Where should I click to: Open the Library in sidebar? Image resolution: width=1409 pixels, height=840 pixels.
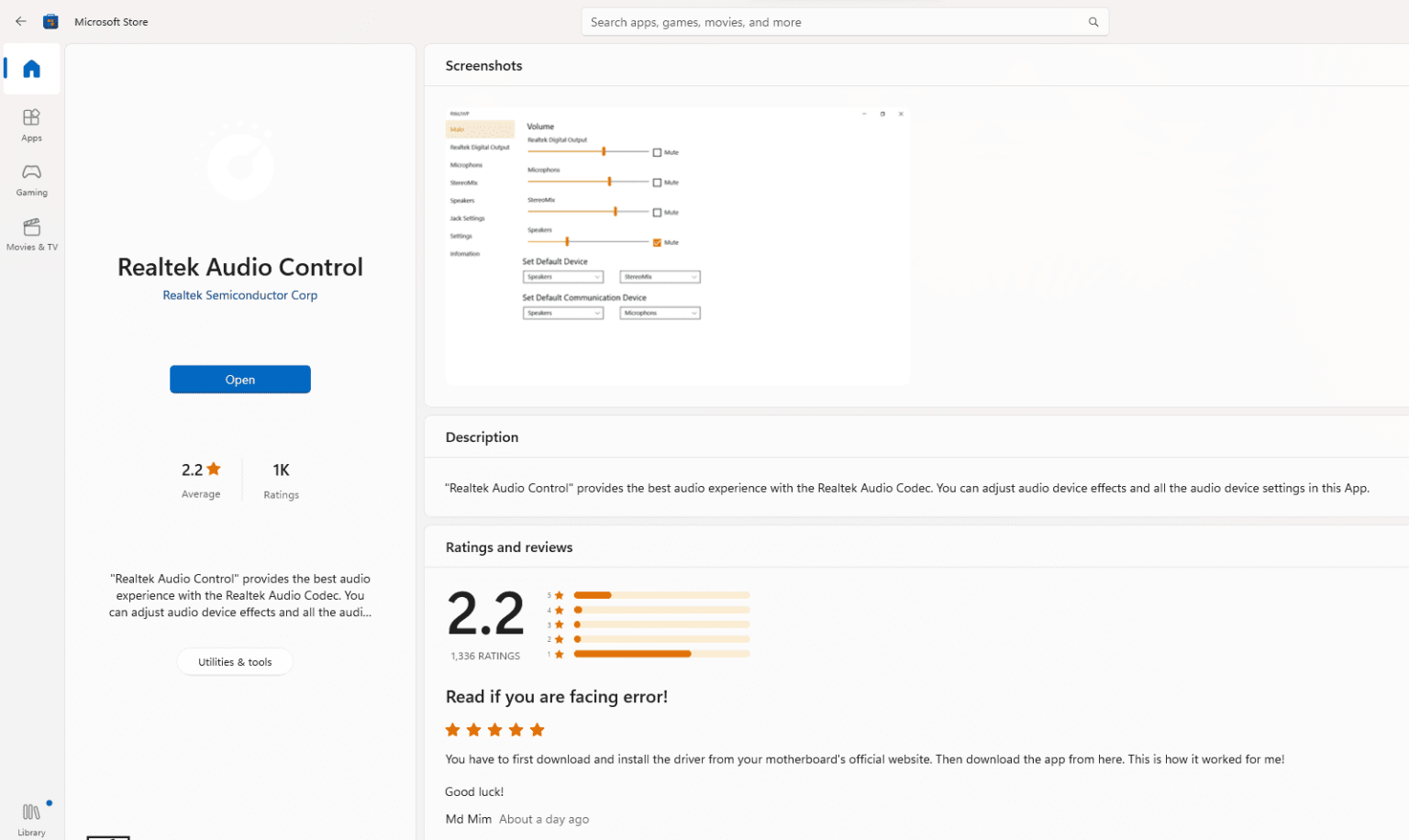click(x=31, y=818)
